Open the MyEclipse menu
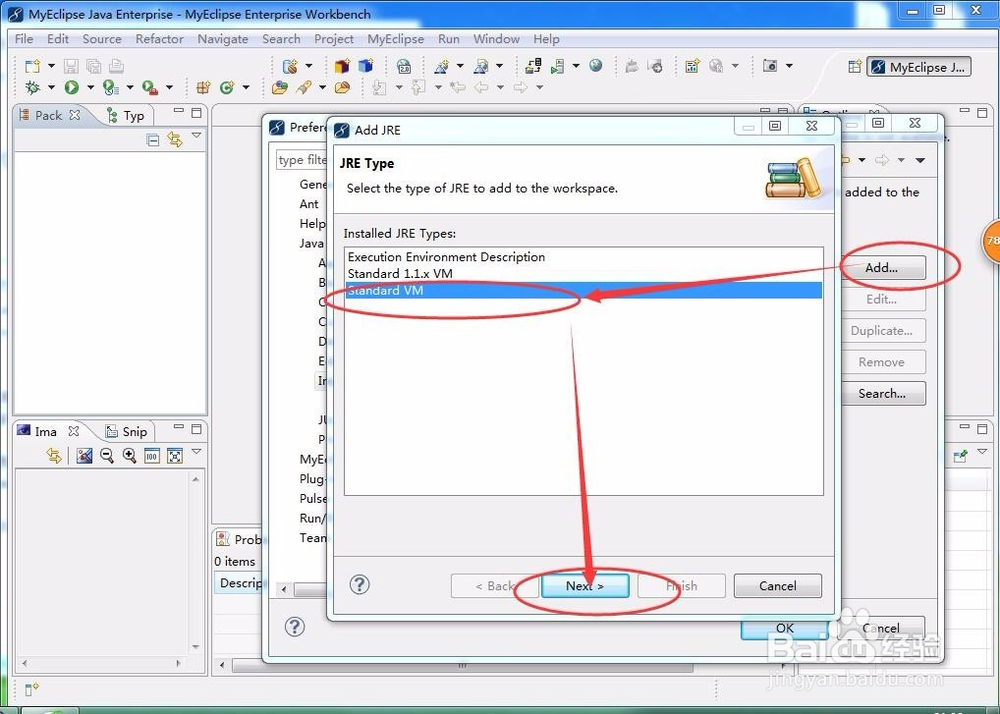This screenshot has height=714, width=1000. point(395,39)
